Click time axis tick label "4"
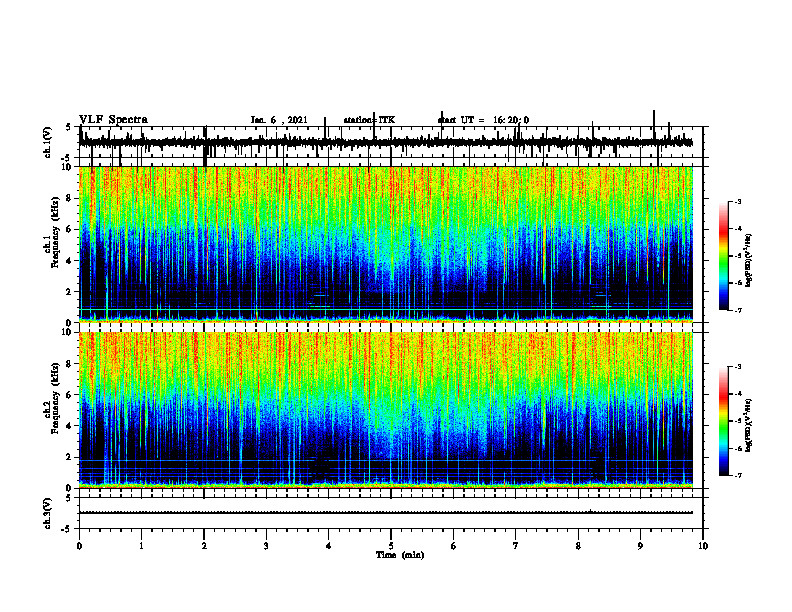This screenshot has width=792, height=612. point(329,546)
